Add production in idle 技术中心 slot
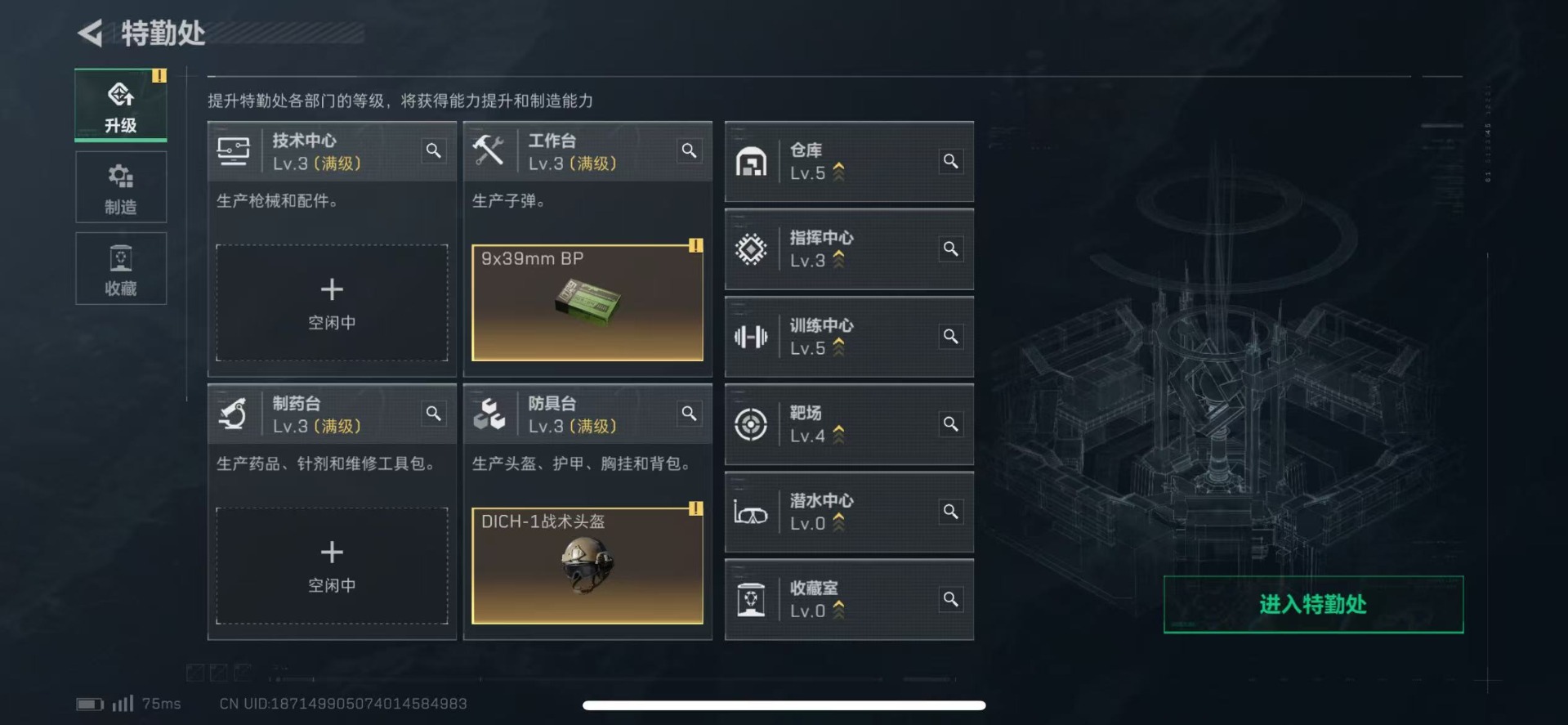This screenshot has height=725, width=1568. pyautogui.click(x=332, y=302)
